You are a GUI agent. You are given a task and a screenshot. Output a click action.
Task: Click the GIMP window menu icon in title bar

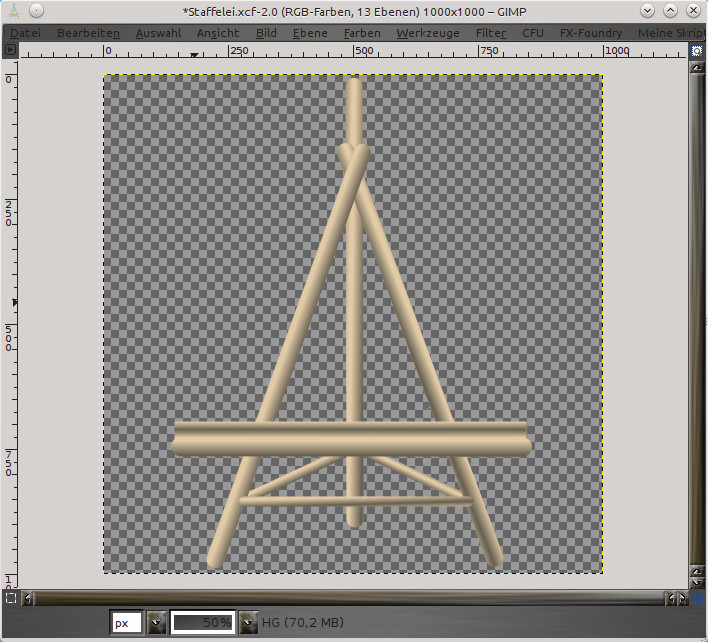(x=10, y=10)
